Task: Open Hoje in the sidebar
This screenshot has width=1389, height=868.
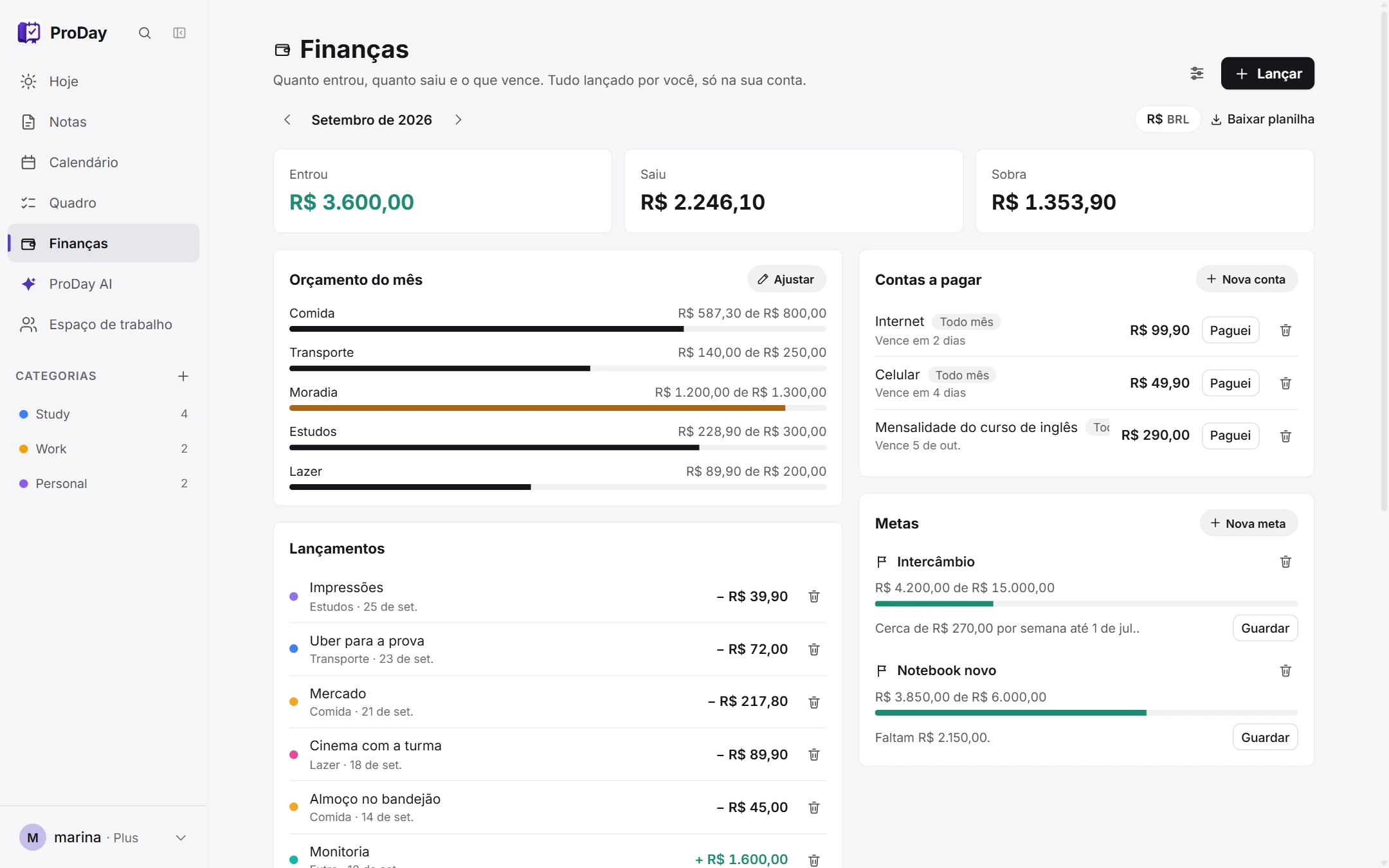Action: point(104,82)
